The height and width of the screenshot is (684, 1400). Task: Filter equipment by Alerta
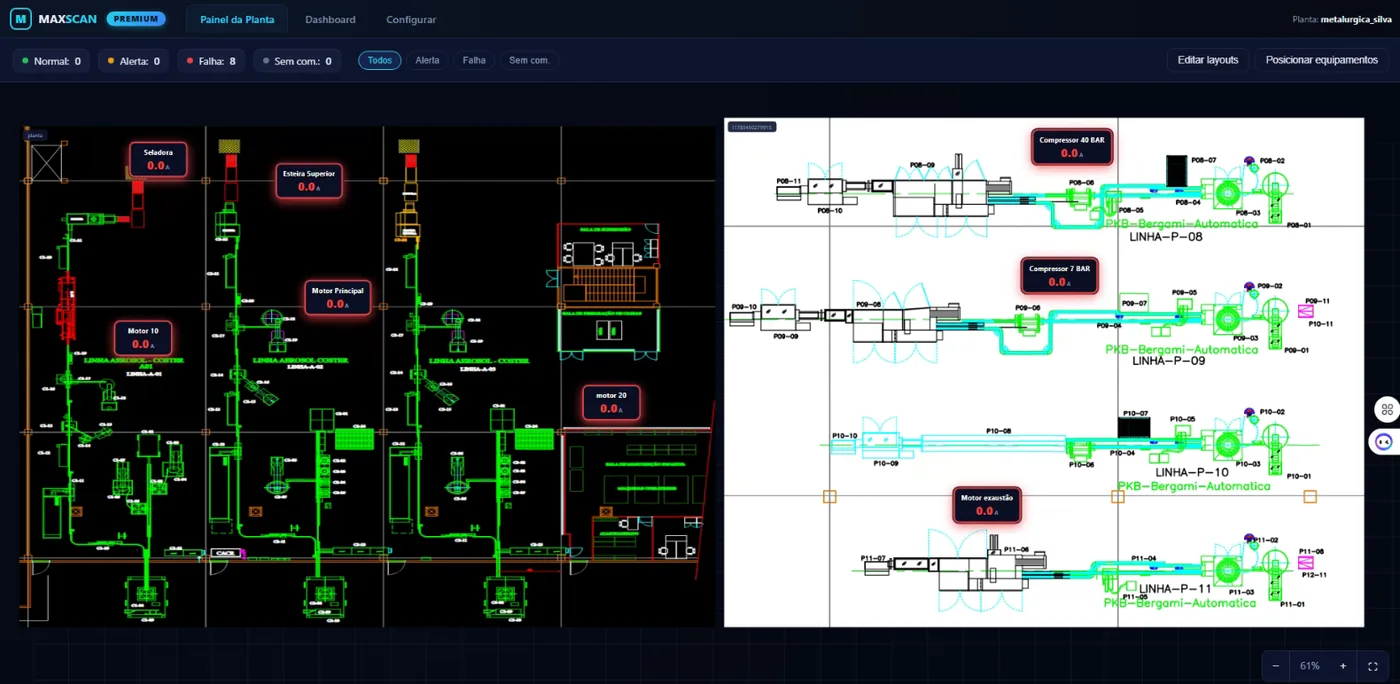pos(427,60)
